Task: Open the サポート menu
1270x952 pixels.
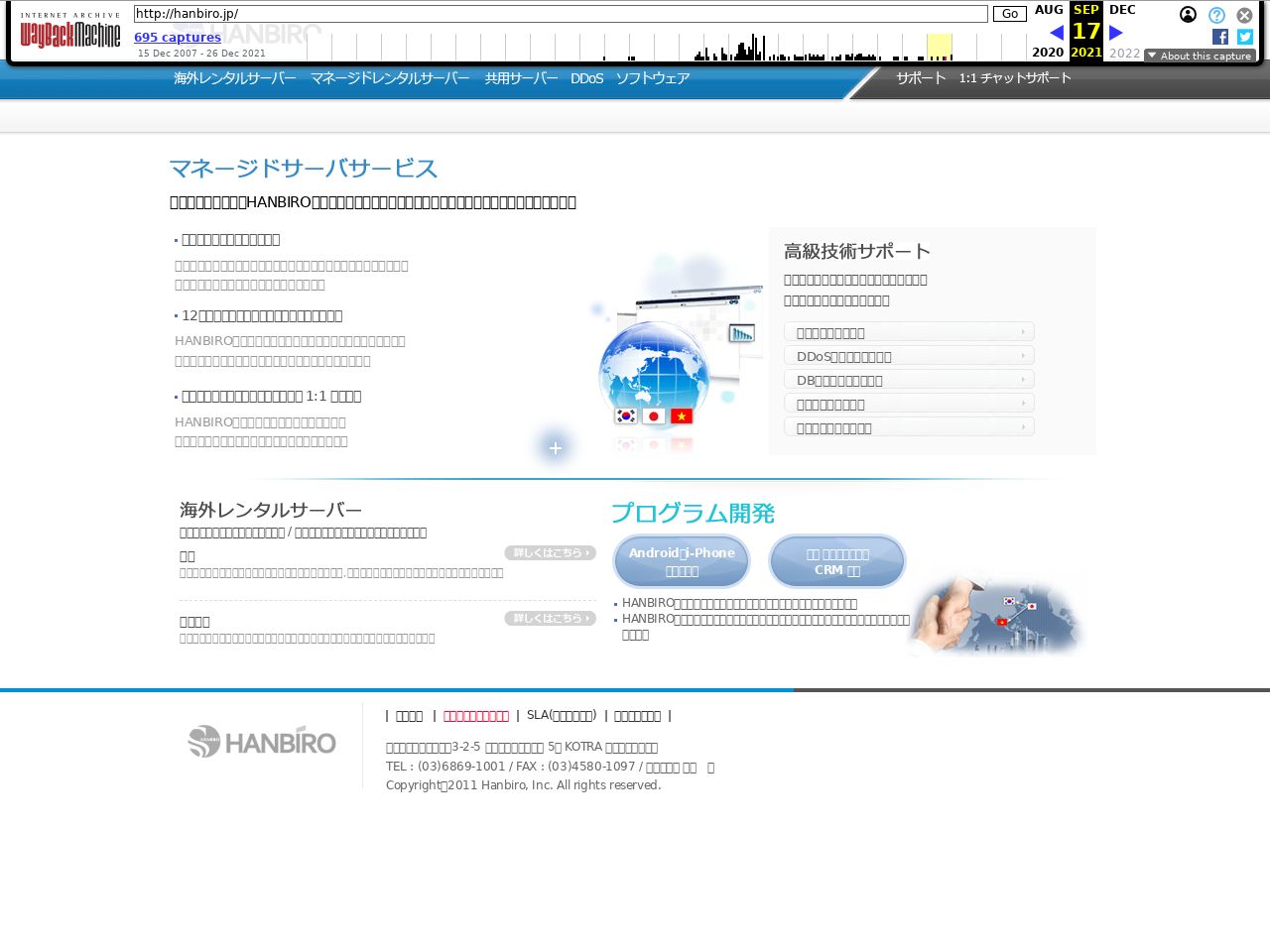Action: point(921,77)
